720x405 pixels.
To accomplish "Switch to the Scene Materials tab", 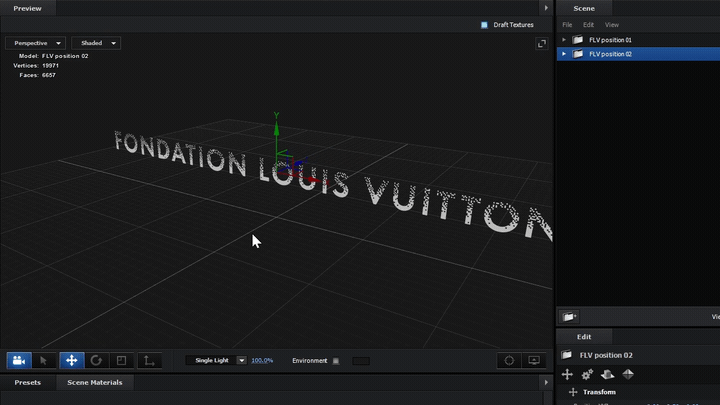I will pos(95,382).
